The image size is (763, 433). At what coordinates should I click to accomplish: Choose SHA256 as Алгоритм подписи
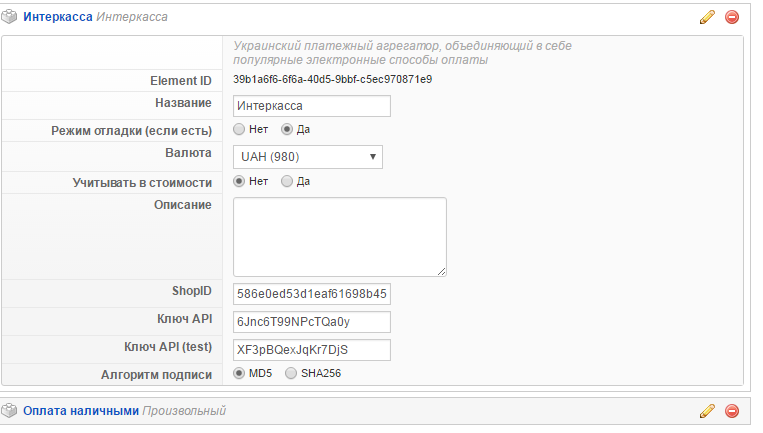pyautogui.click(x=291, y=373)
